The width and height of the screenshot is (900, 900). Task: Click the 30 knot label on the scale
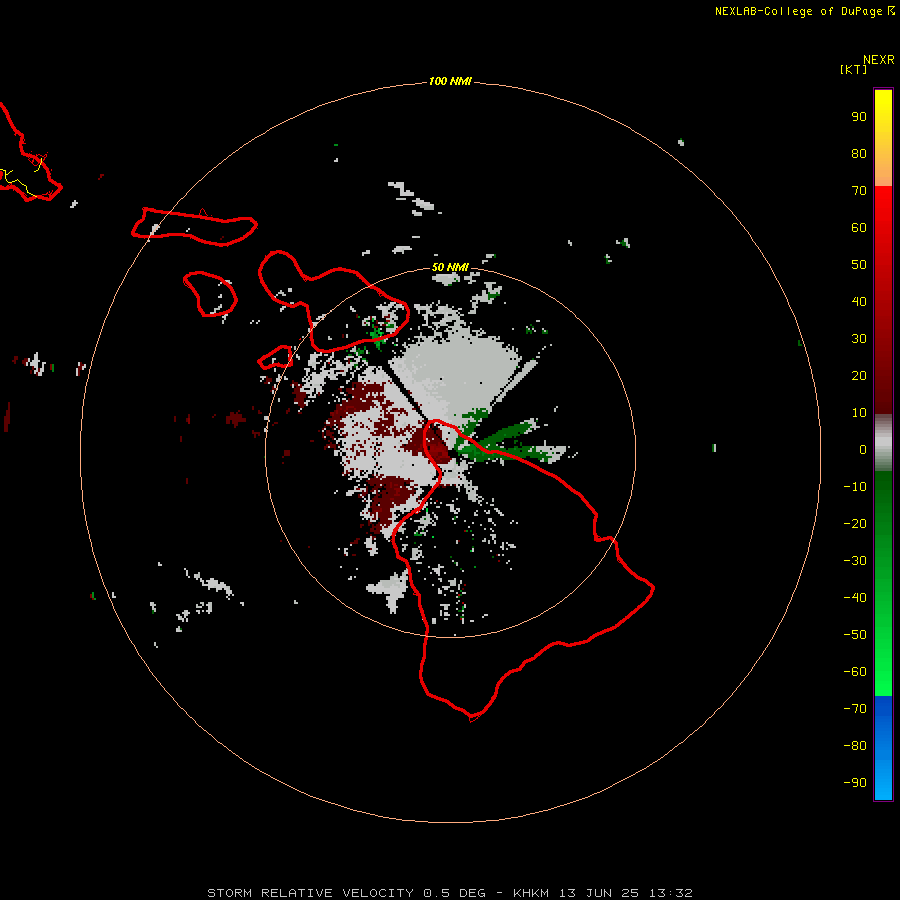(x=859, y=339)
